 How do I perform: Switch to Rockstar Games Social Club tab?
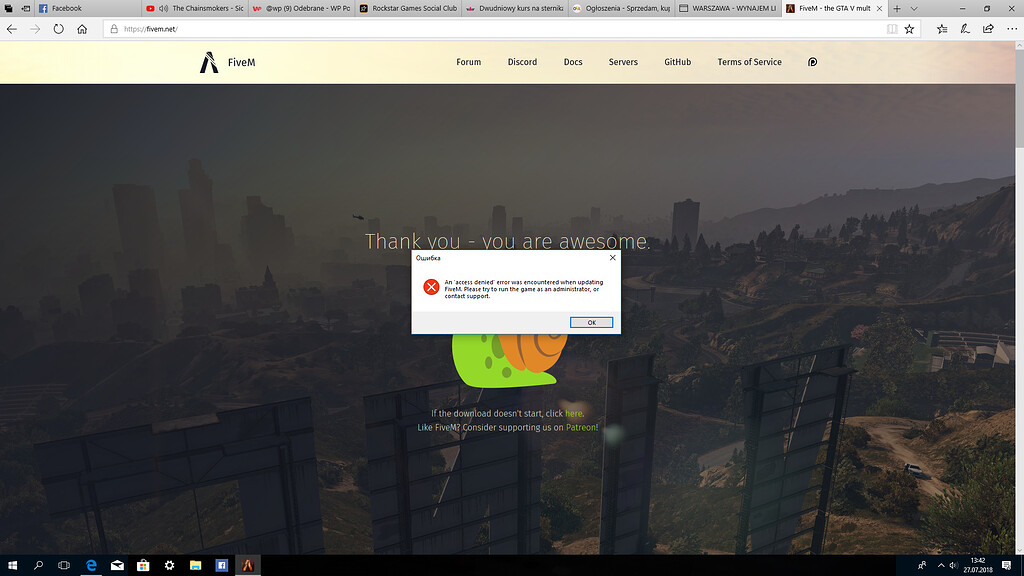click(x=408, y=8)
